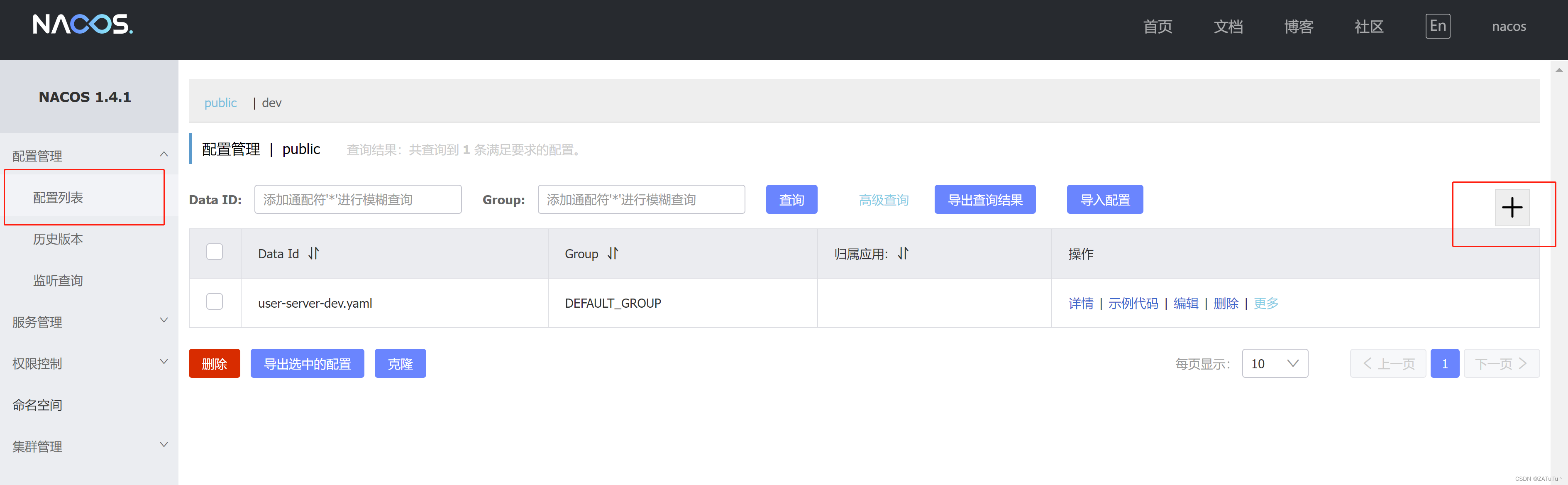
Task: Sort table by 归属应用 column
Action: (903, 253)
